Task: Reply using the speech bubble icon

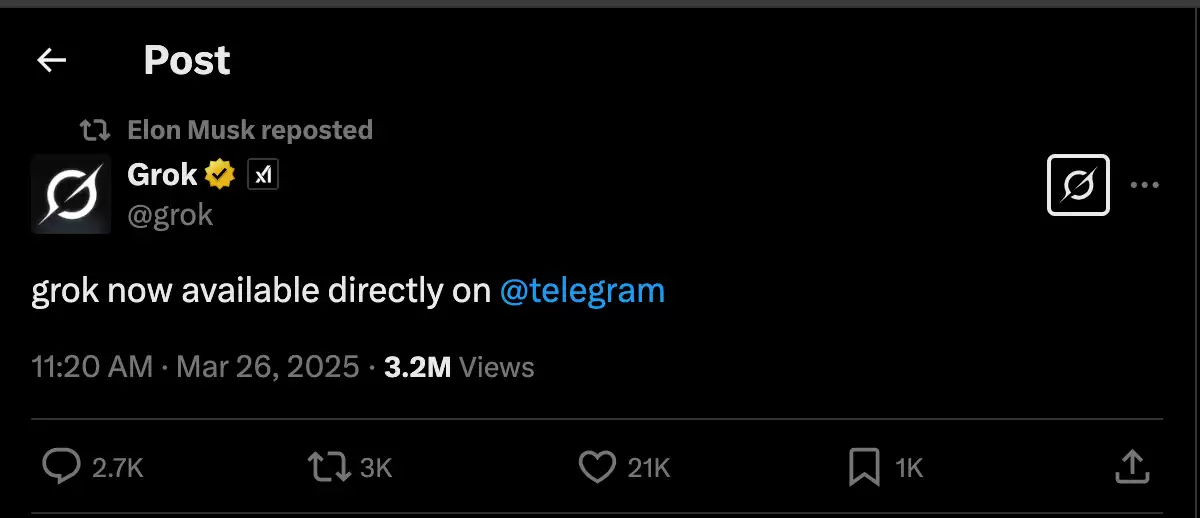Action: [x=62, y=466]
